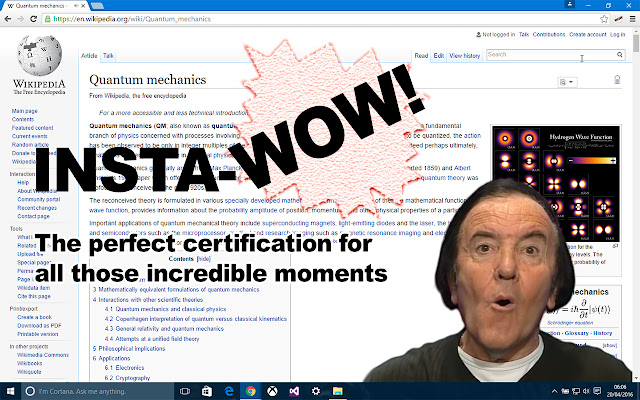Bookmark this page with the star icon
Screen dimensions: 640x400
[x=604, y=19]
